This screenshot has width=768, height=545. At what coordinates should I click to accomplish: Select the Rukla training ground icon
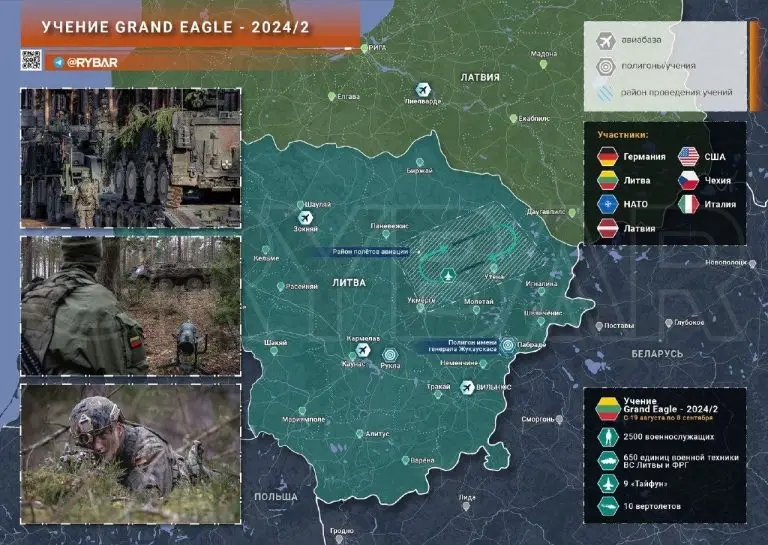[390, 352]
